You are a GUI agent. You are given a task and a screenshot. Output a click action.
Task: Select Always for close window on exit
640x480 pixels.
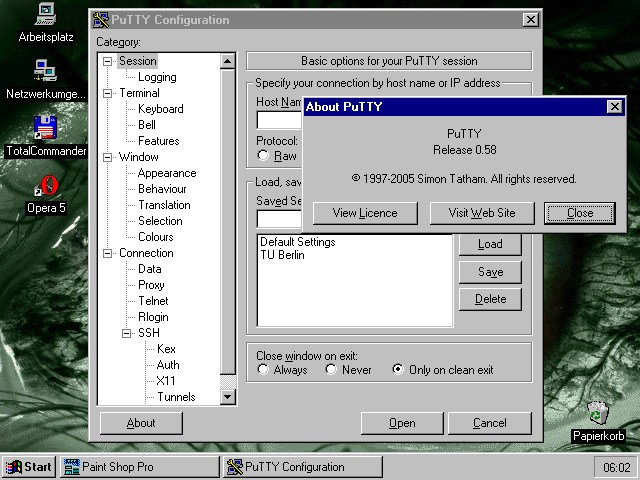pos(263,369)
